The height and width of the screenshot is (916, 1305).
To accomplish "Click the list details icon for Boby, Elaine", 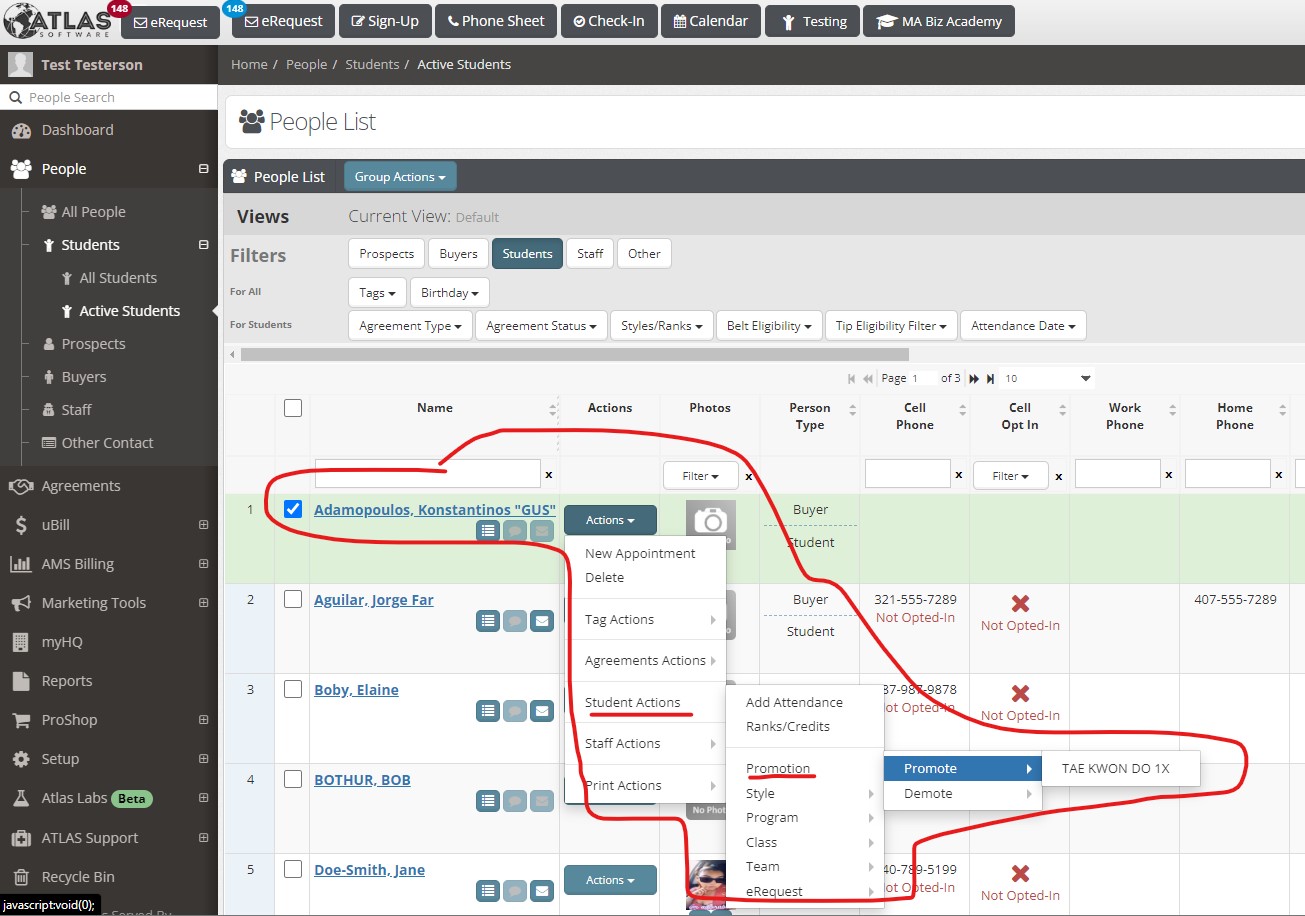I will 487,711.
